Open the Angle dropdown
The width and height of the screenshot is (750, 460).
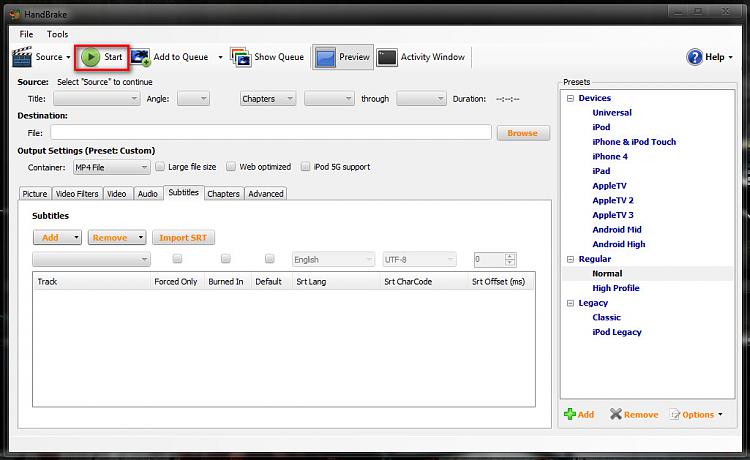point(193,99)
